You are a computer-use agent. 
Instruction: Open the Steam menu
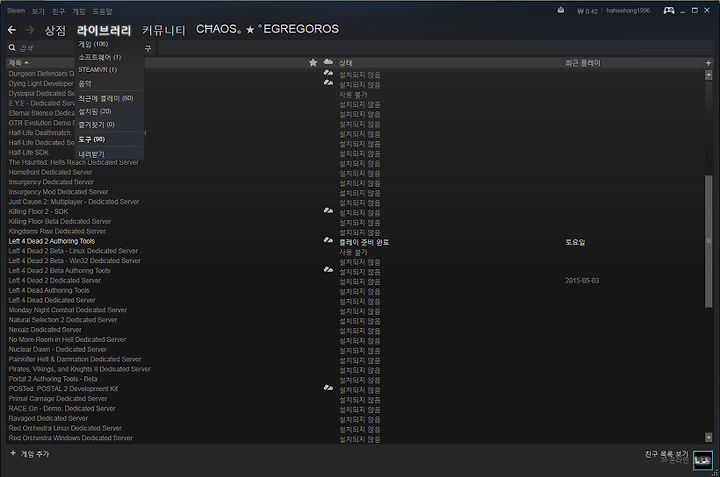(16, 11)
